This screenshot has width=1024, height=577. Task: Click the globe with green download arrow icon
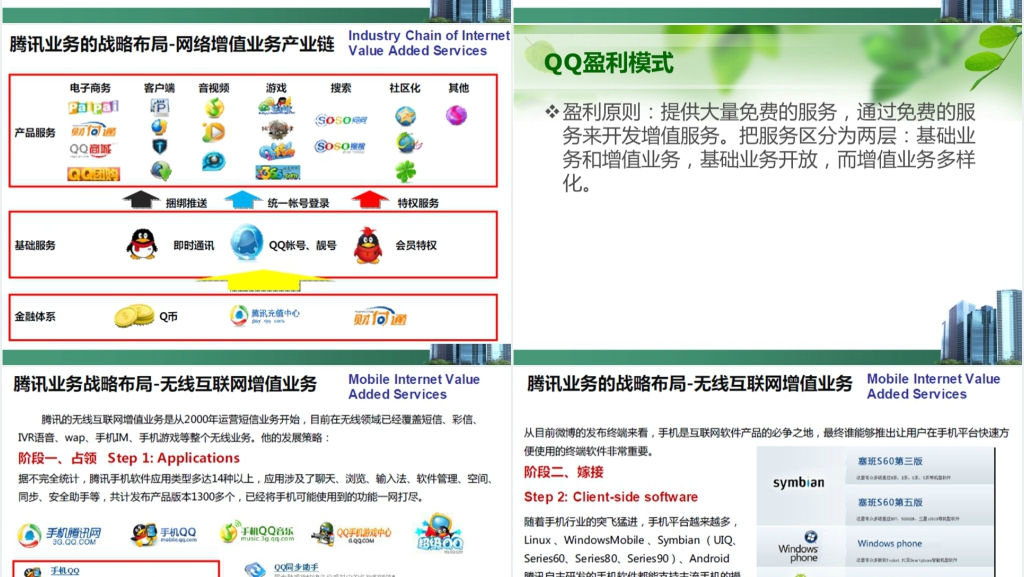tap(161, 170)
